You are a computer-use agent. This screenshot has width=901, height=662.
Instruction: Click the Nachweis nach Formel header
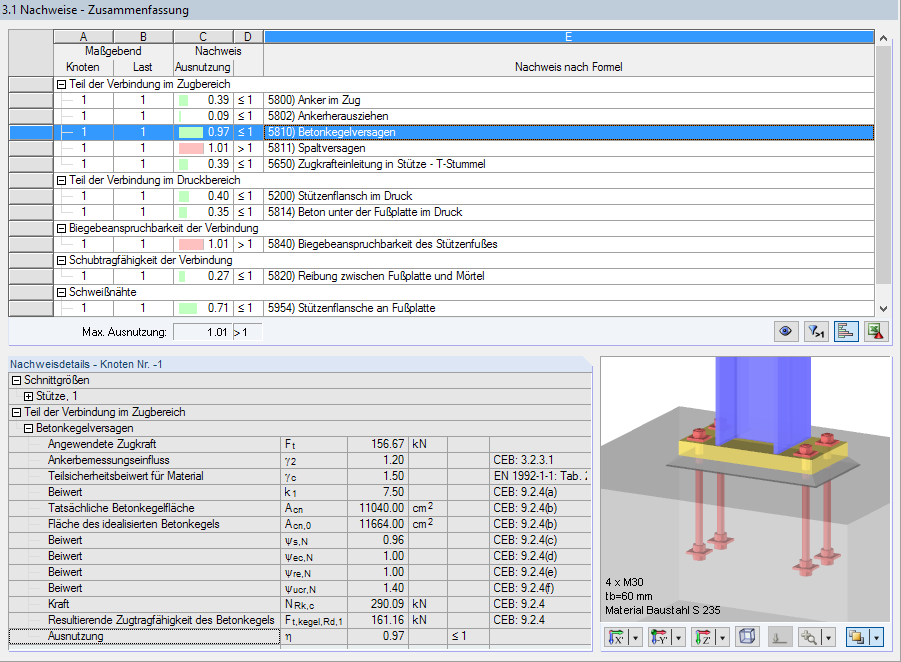point(568,67)
